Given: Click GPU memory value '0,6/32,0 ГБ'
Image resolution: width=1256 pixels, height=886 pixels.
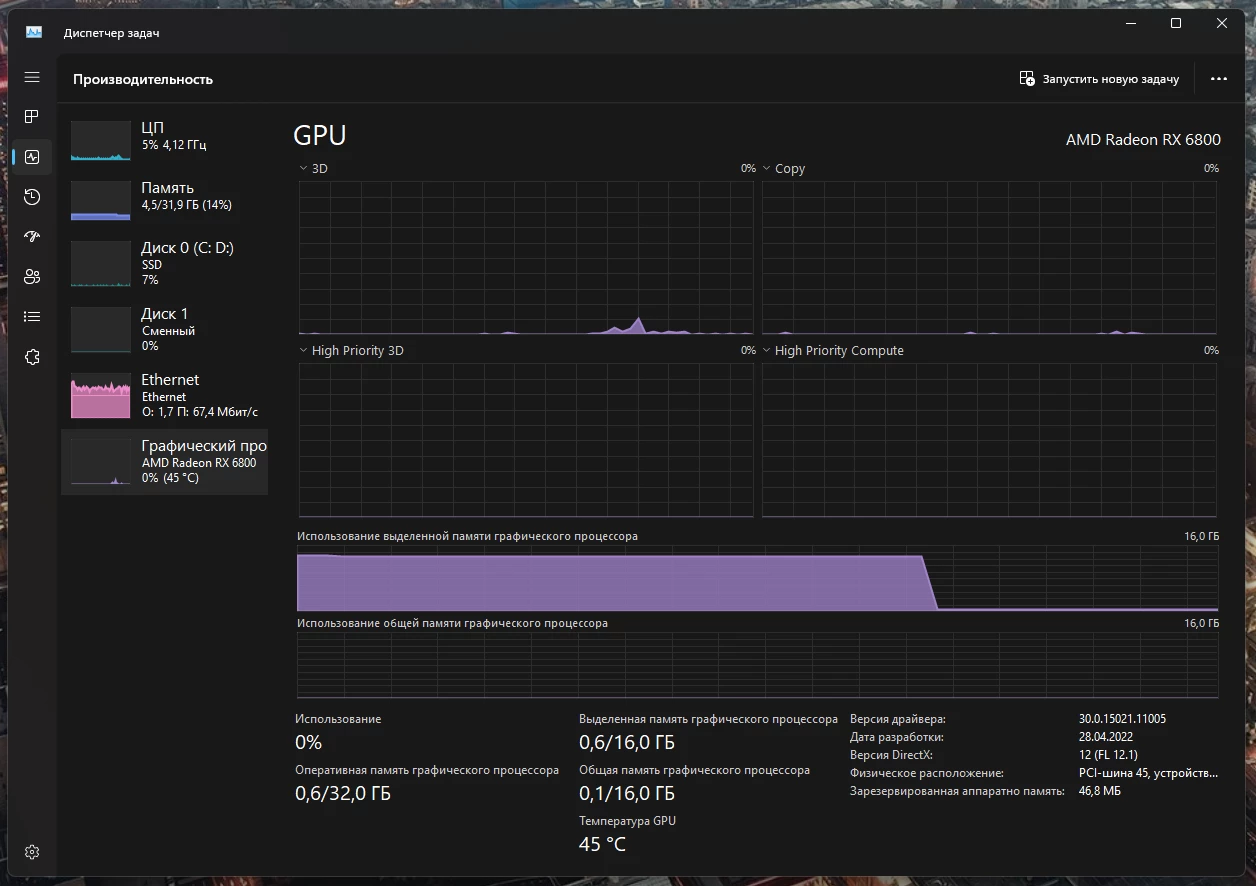Looking at the screenshot, I should coord(343,794).
